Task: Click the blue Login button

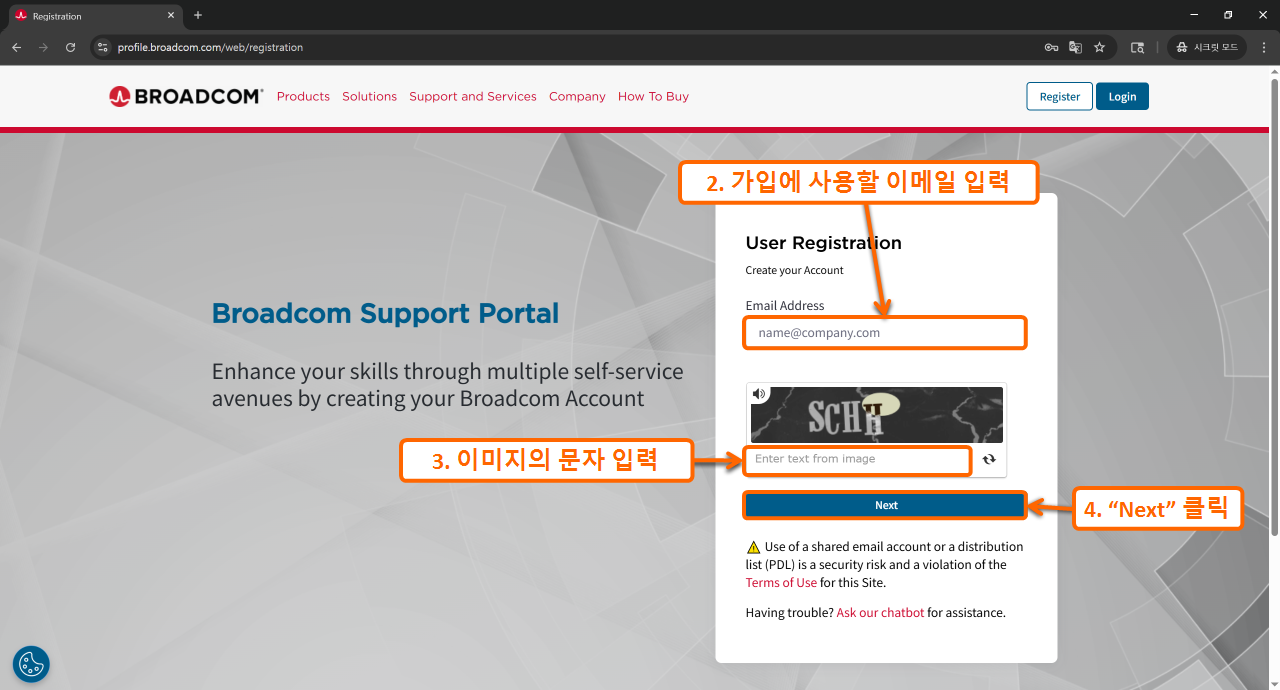Action: pyautogui.click(x=1121, y=96)
